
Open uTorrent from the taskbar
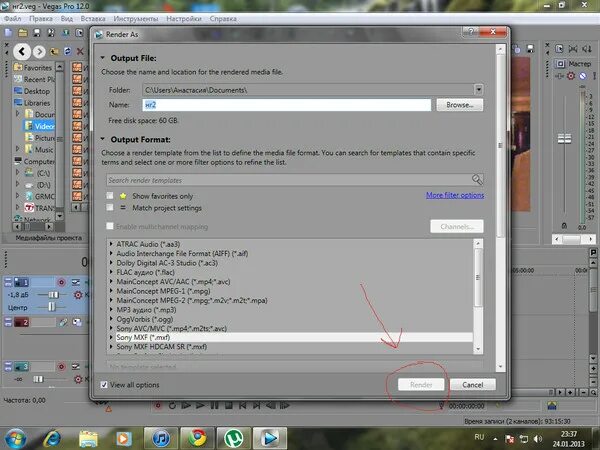233,438
